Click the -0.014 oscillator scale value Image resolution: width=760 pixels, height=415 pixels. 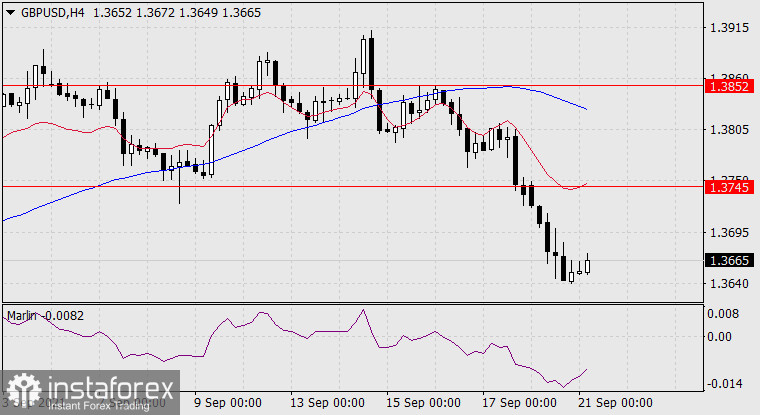pos(725,383)
